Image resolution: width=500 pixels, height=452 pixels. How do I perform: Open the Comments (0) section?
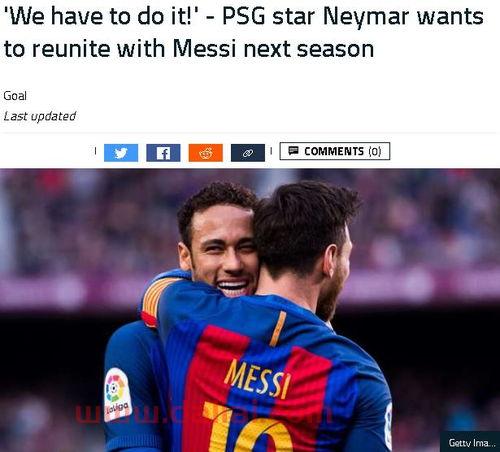335,151
